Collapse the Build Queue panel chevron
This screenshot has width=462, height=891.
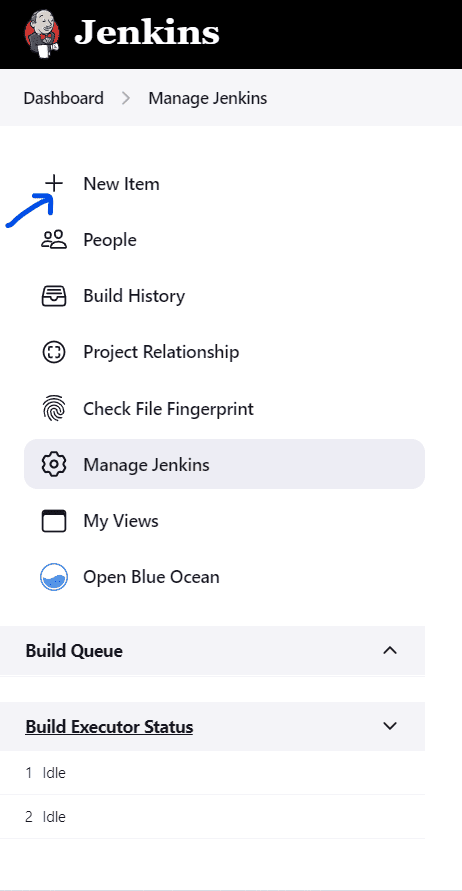390,651
